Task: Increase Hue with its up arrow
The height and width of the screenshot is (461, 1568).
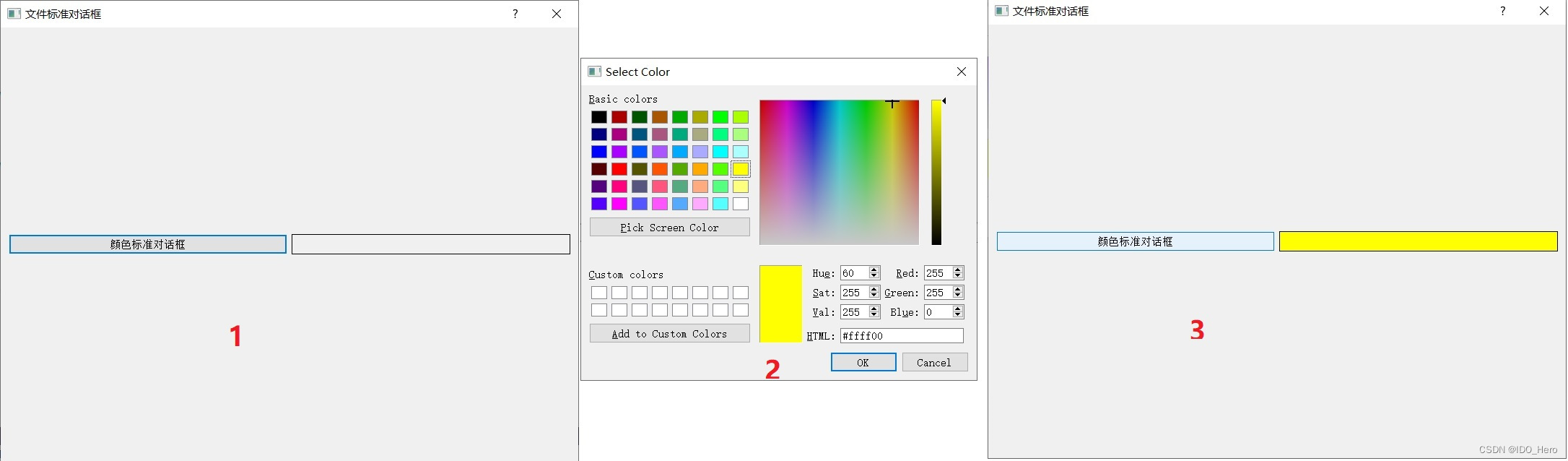Action: [874, 270]
